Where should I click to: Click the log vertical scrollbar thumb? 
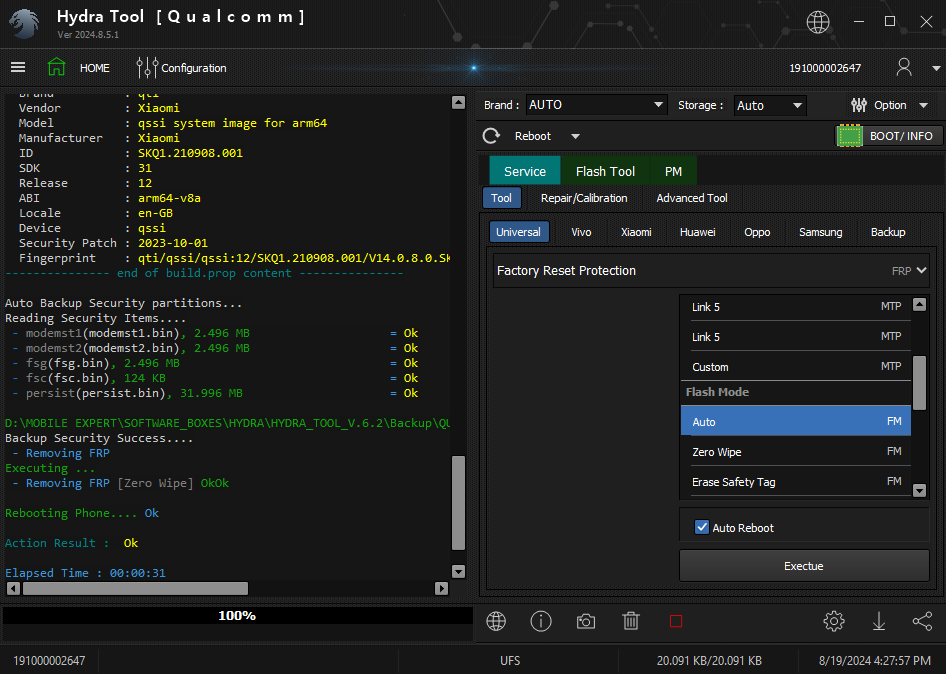click(x=459, y=503)
